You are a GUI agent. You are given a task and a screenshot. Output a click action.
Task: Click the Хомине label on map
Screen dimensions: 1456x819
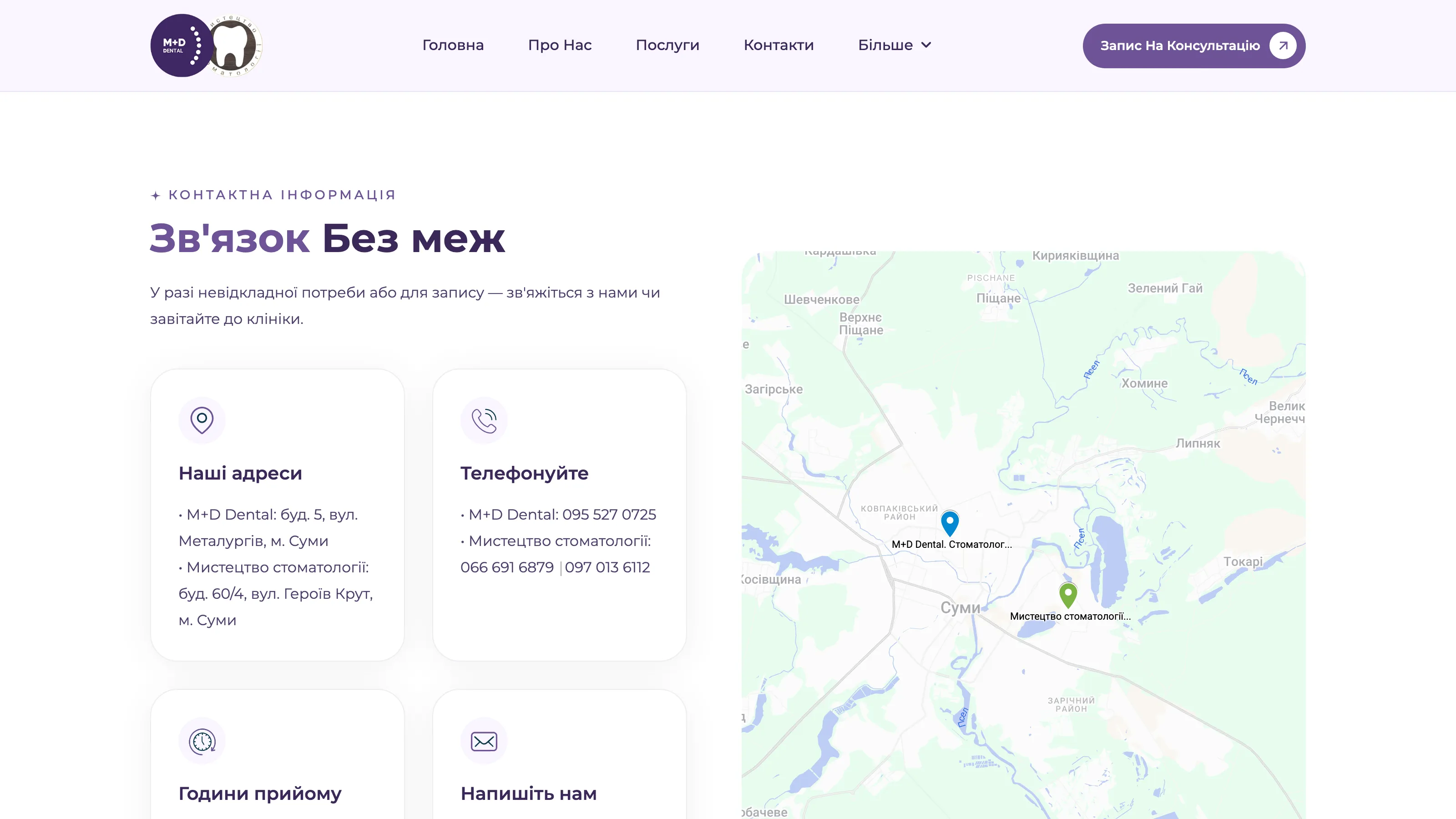[x=1145, y=383]
